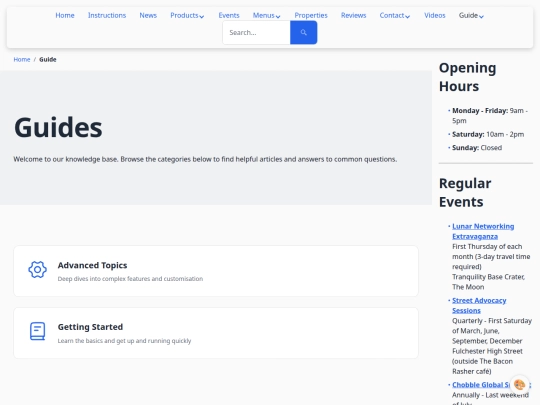Open the Getting Started category title
This screenshot has height=405, width=540.
90,327
